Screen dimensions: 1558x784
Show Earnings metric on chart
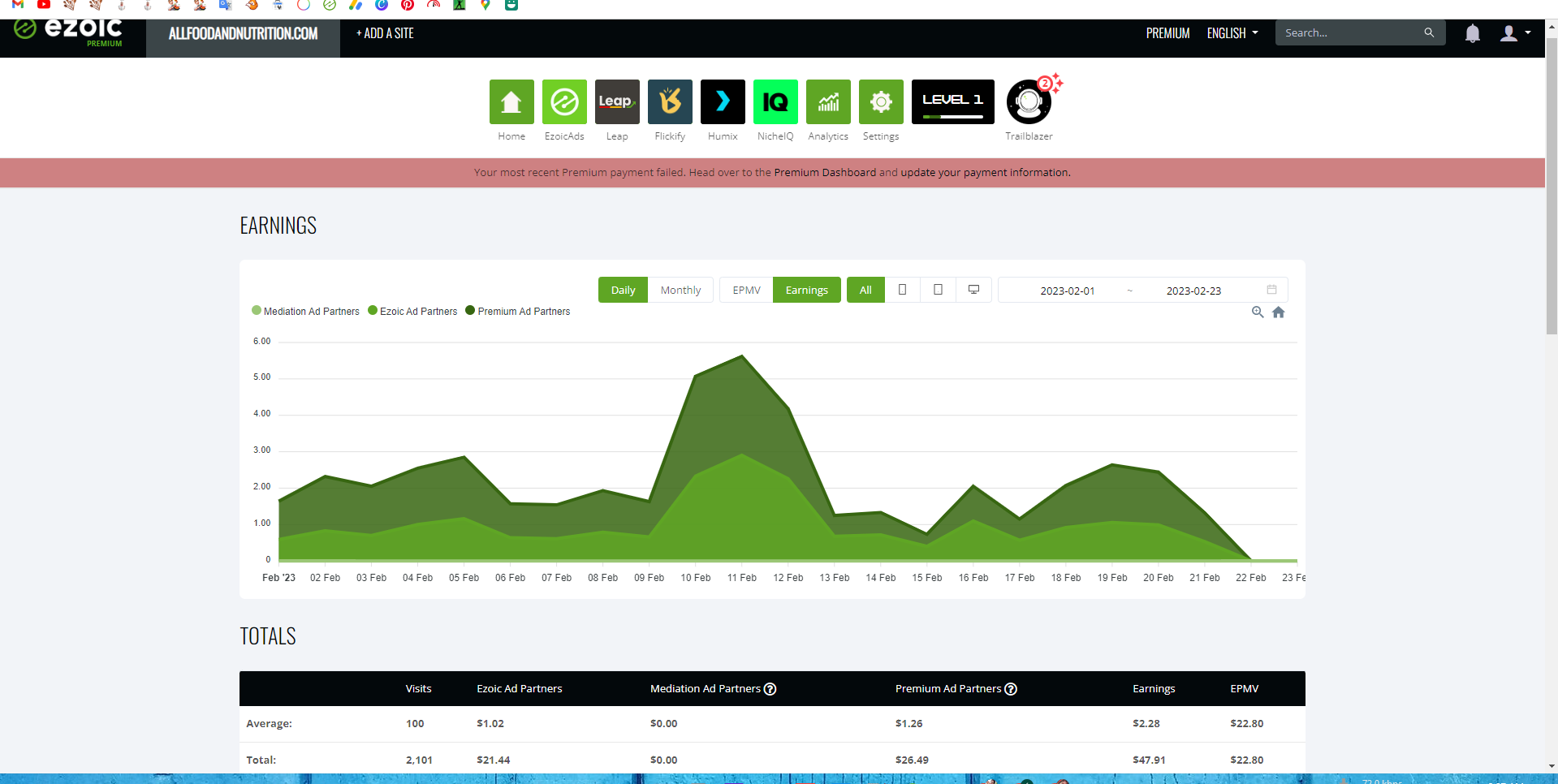807,290
